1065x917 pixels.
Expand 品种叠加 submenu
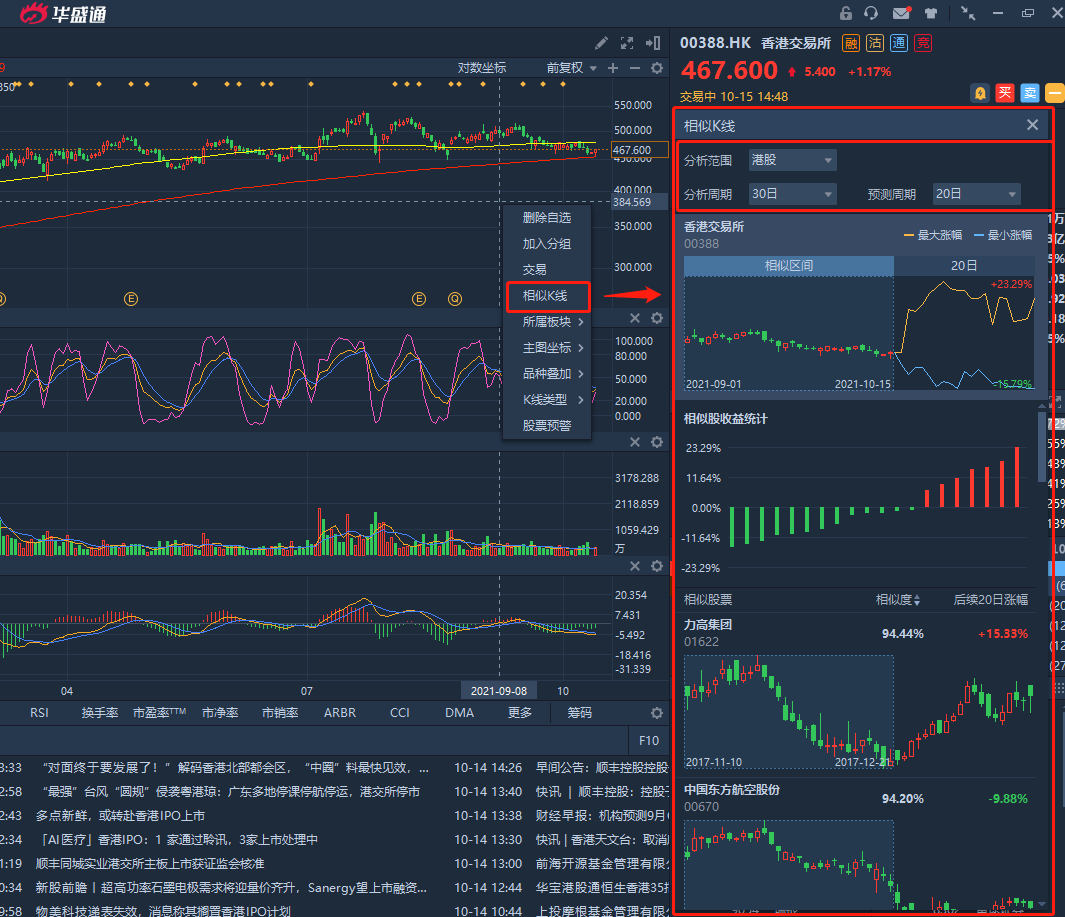pyautogui.click(x=547, y=374)
